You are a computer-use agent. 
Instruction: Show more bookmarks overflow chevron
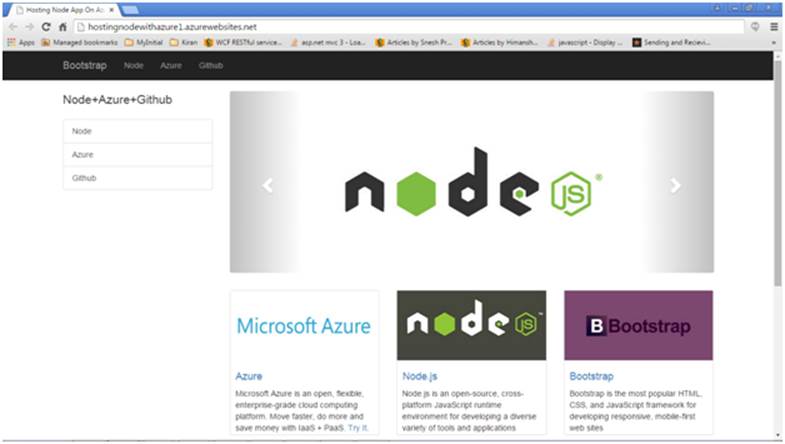773,43
